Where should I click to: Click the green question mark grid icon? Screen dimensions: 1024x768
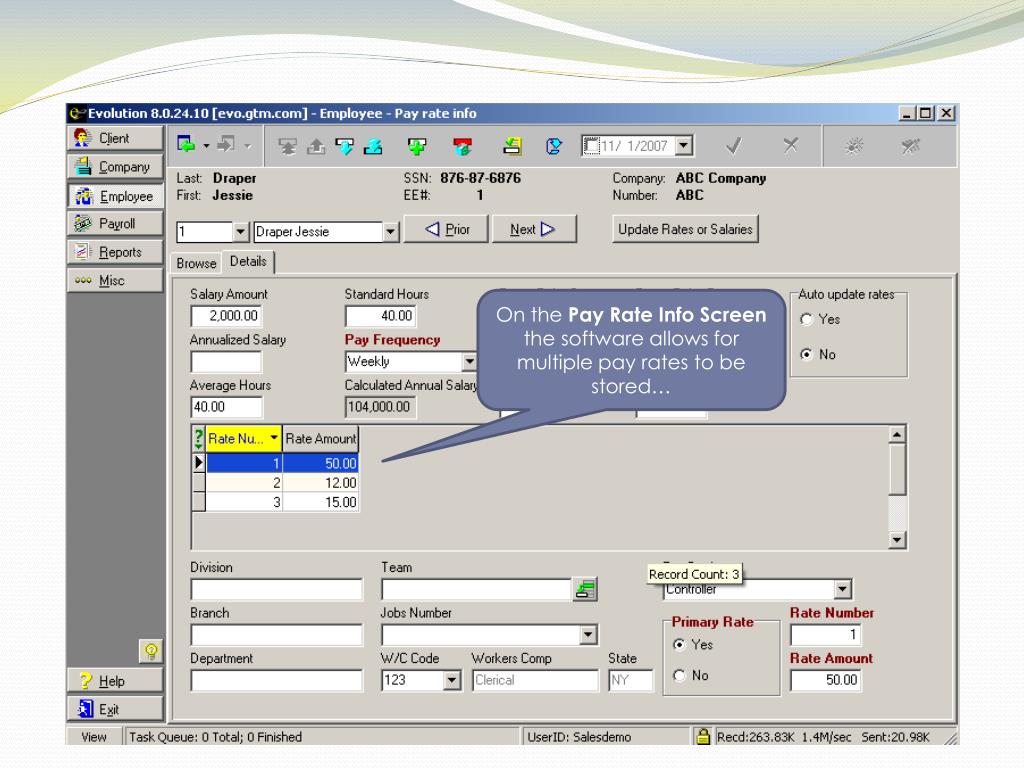point(199,438)
